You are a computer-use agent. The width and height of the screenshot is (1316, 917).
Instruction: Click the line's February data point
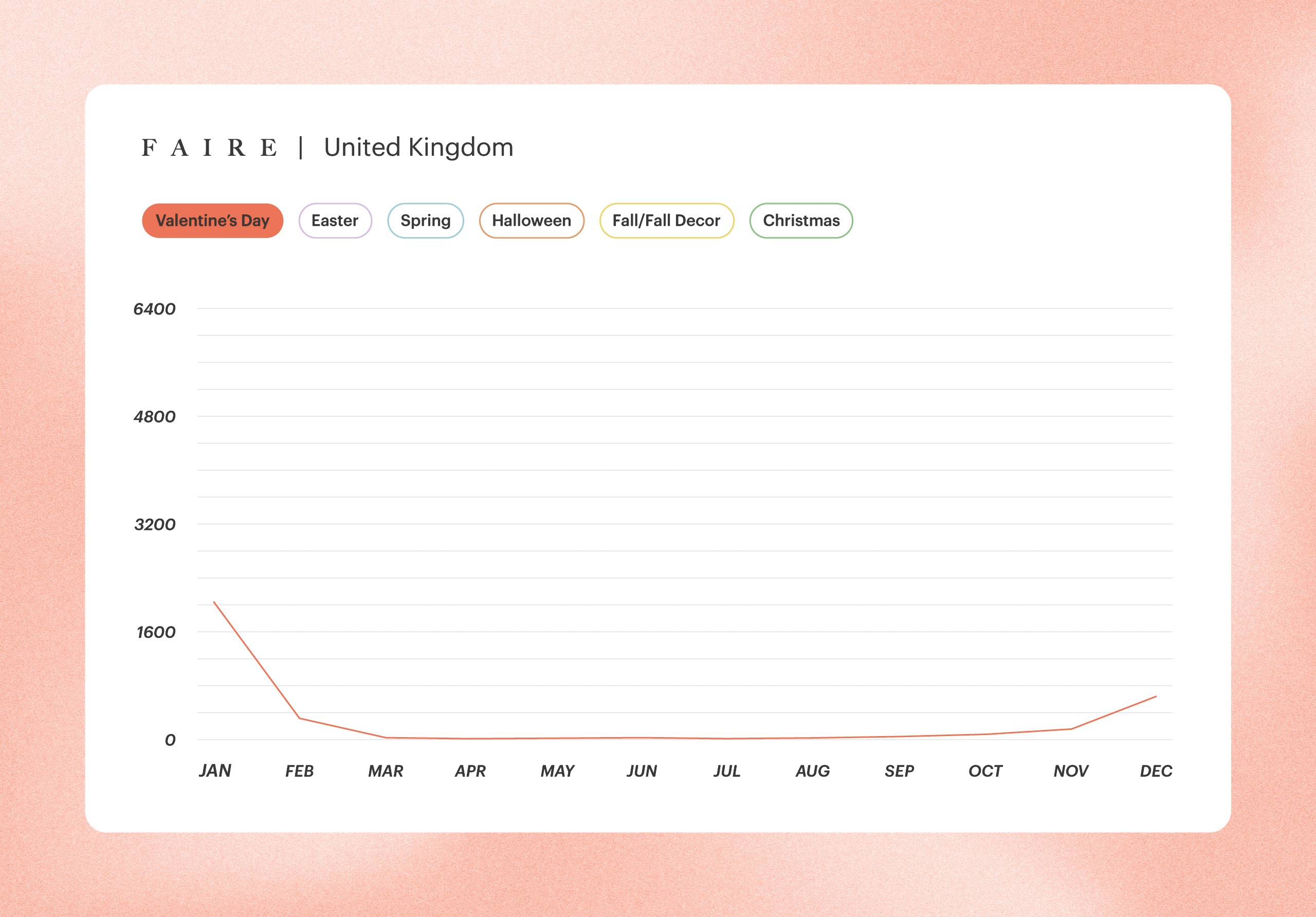click(299, 718)
